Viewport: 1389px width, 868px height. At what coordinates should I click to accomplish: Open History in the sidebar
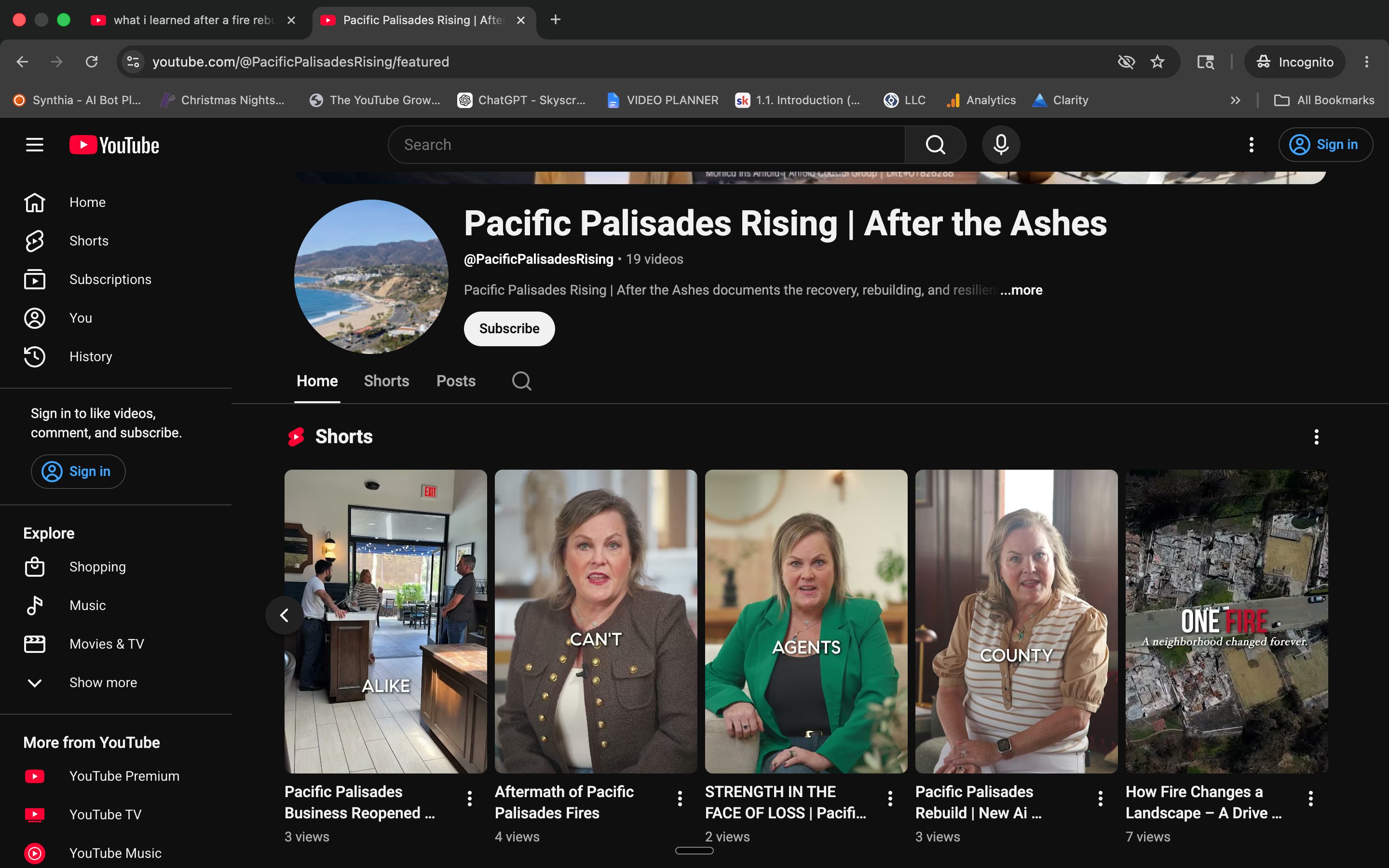tap(116, 356)
